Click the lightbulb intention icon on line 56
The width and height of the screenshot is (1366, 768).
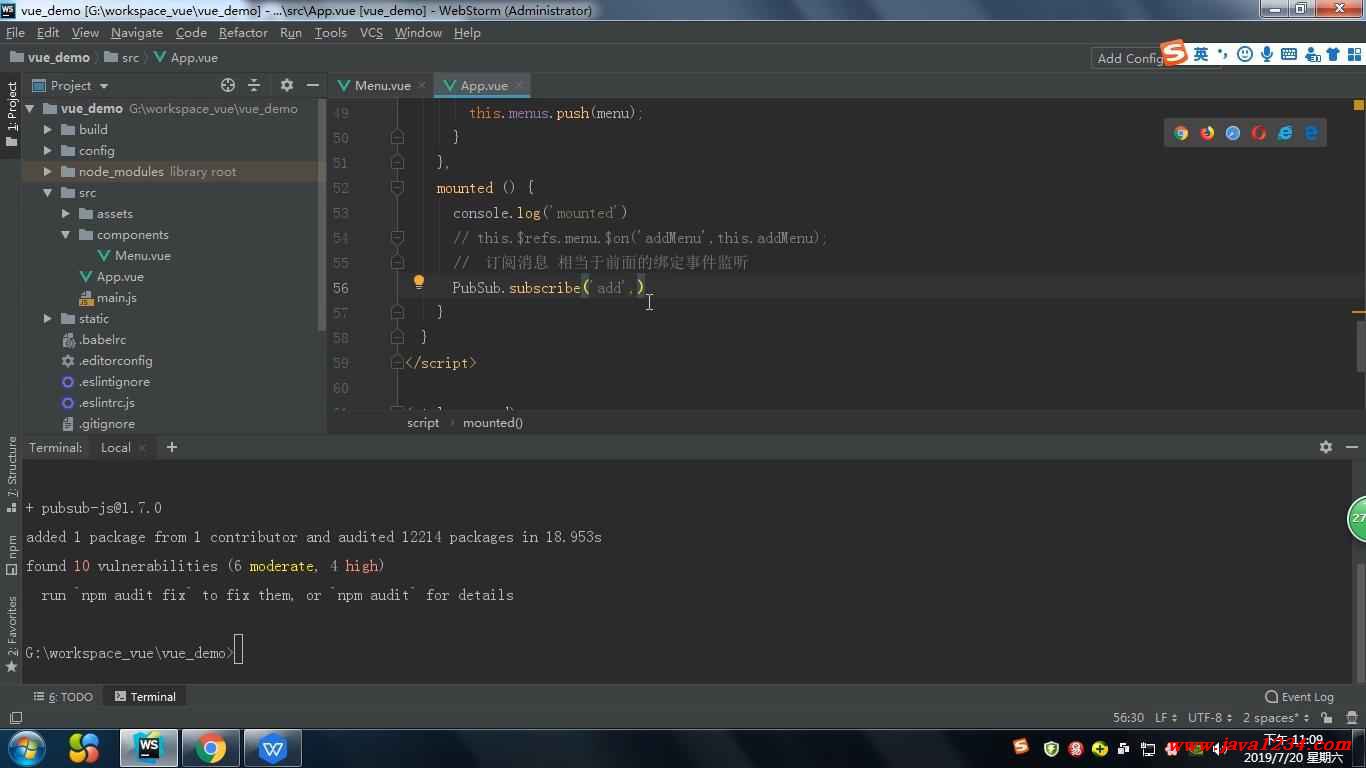(419, 283)
